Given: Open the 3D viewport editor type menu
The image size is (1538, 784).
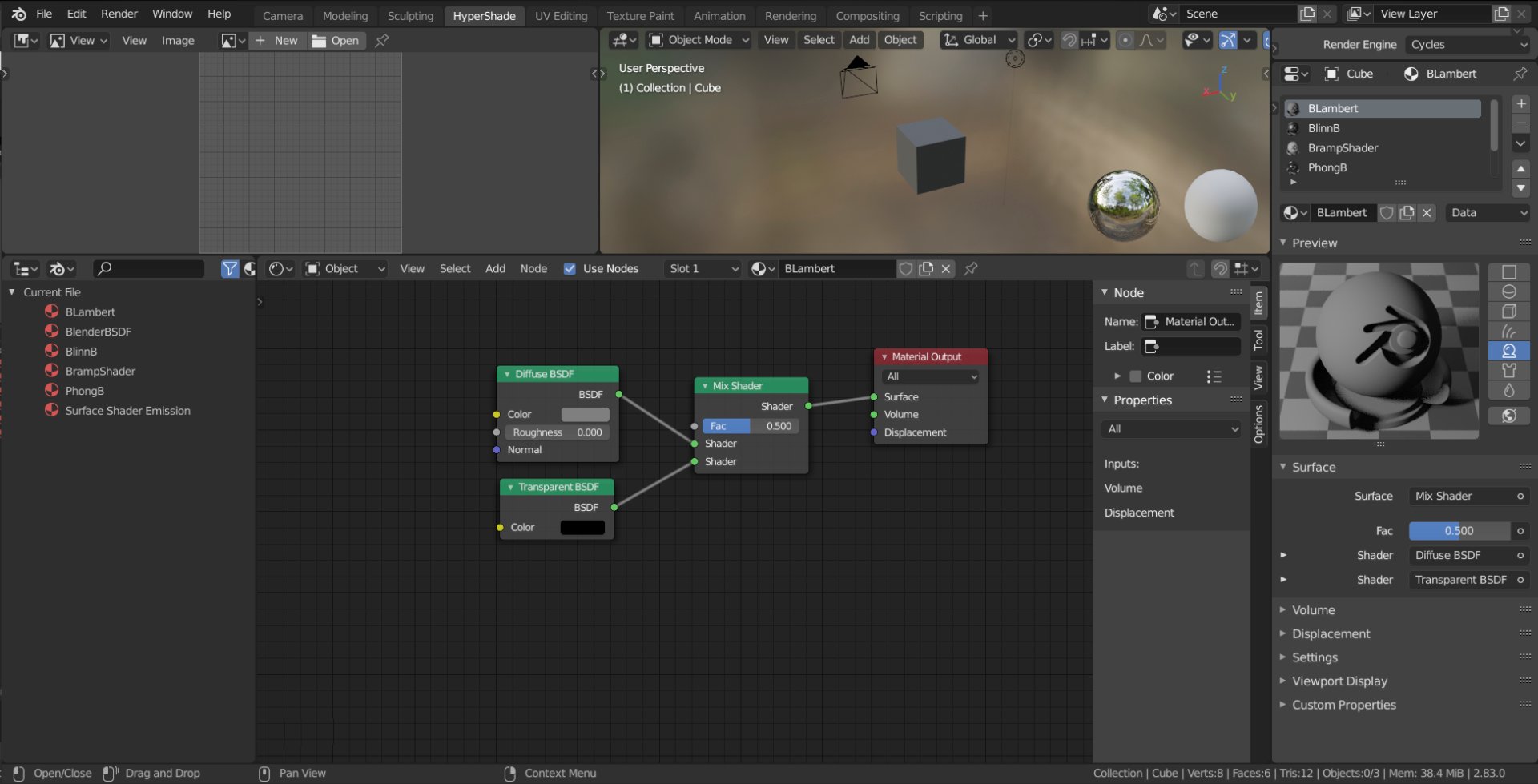Looking at the screenshot, I should click(623, 40).
